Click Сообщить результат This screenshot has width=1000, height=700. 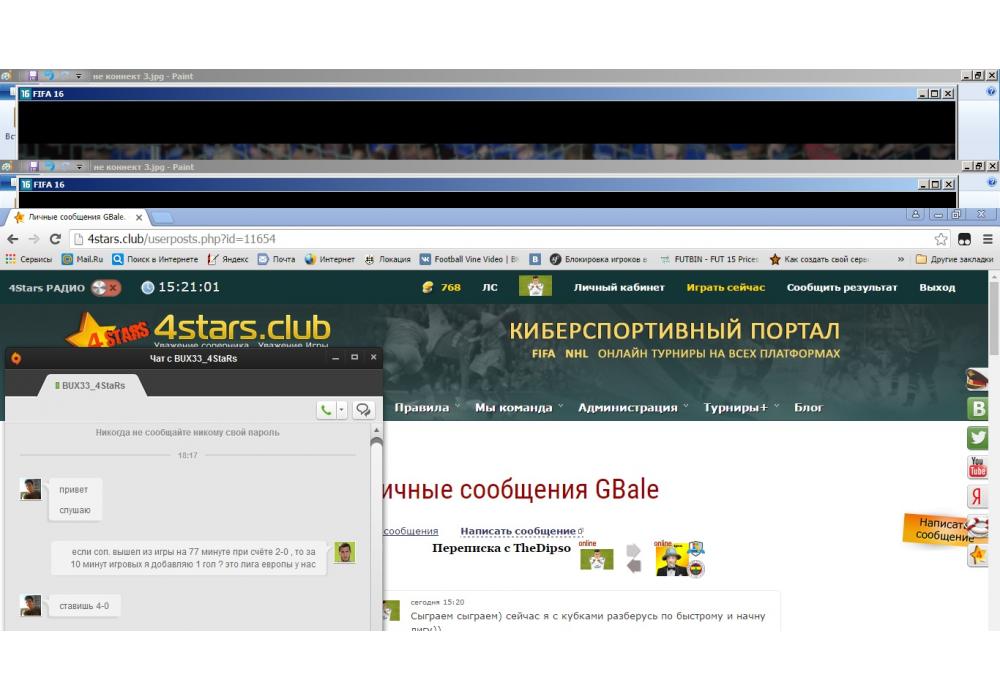pyautogui.click(x=841, y=288)
